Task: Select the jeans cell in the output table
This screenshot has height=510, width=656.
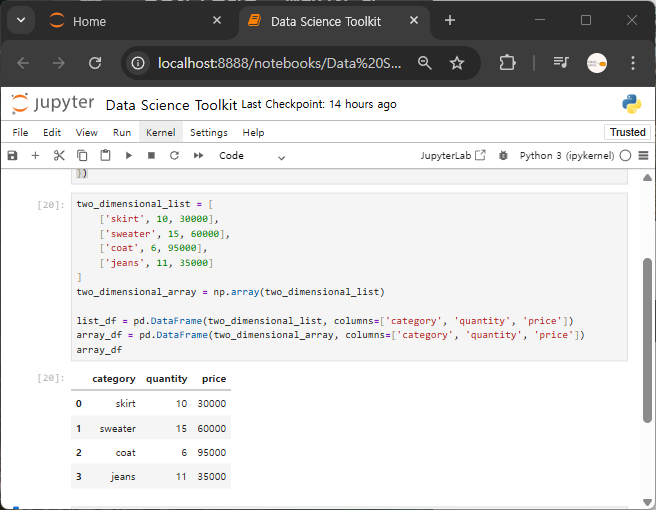Action: (123, 477)
